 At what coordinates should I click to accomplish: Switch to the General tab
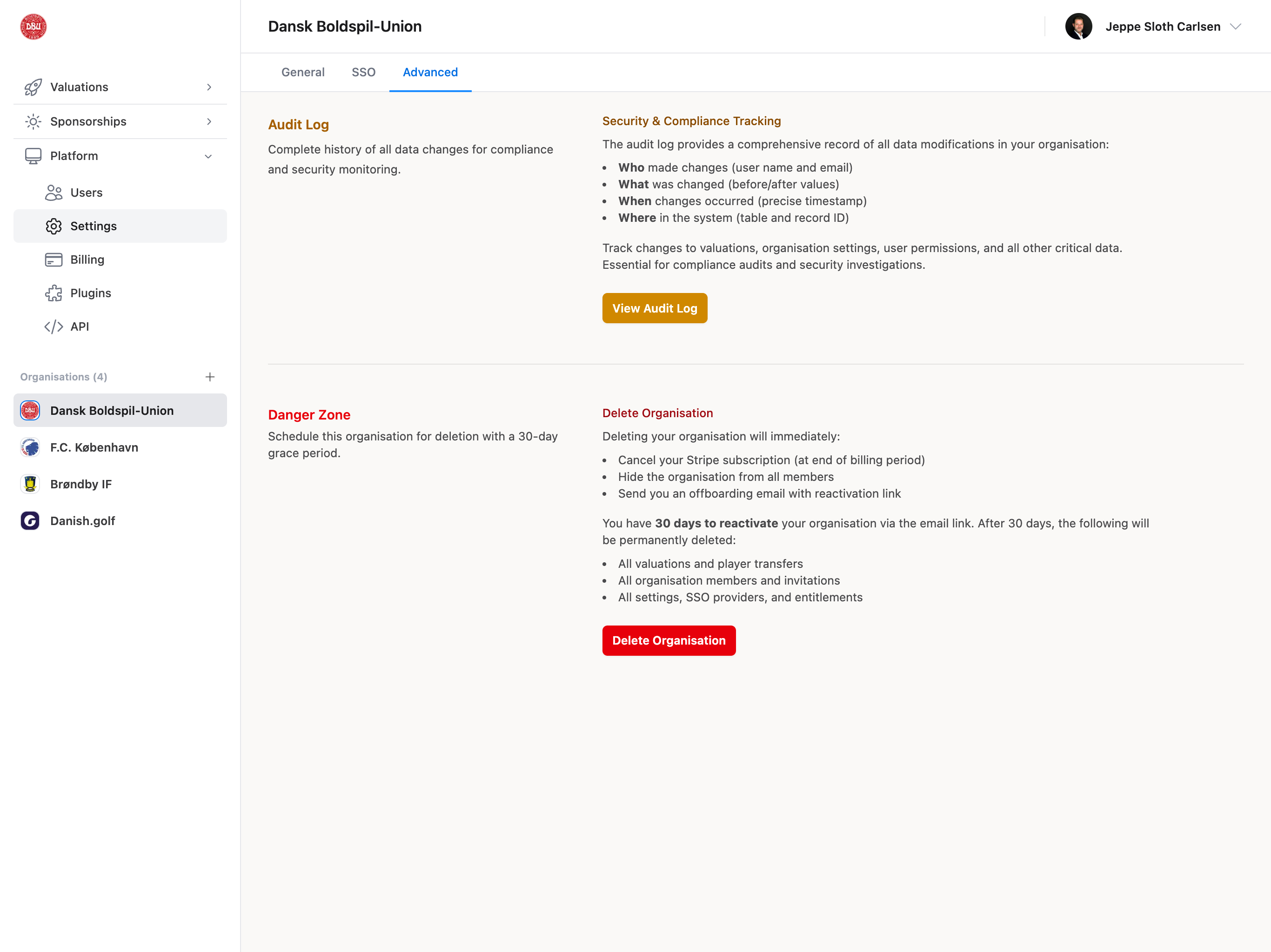pyautogui.click(x=303, y=73)
